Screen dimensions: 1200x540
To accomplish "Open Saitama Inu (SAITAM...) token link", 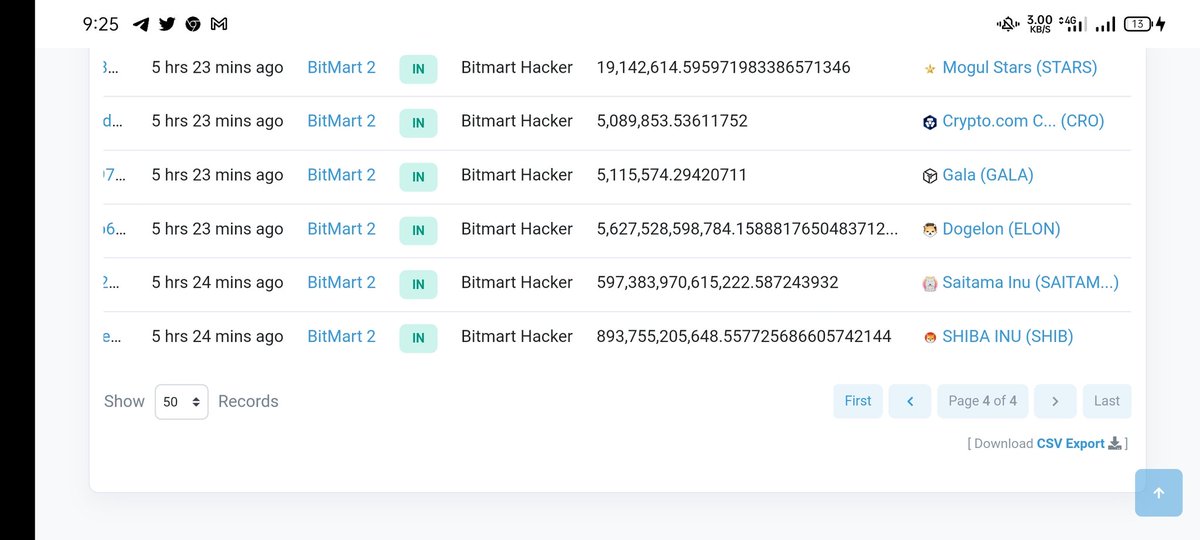I will click(1031, 282).
